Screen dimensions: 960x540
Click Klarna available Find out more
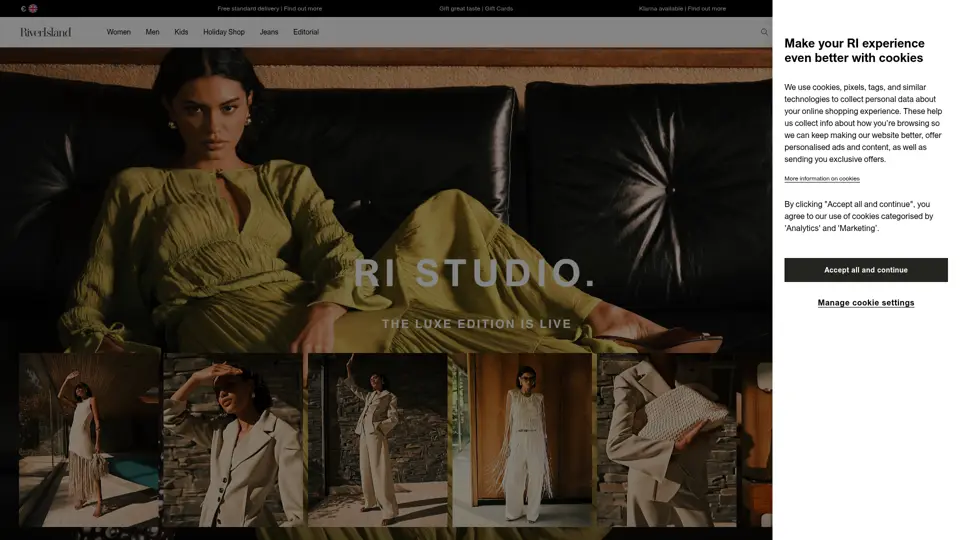(x=682, y=9)
